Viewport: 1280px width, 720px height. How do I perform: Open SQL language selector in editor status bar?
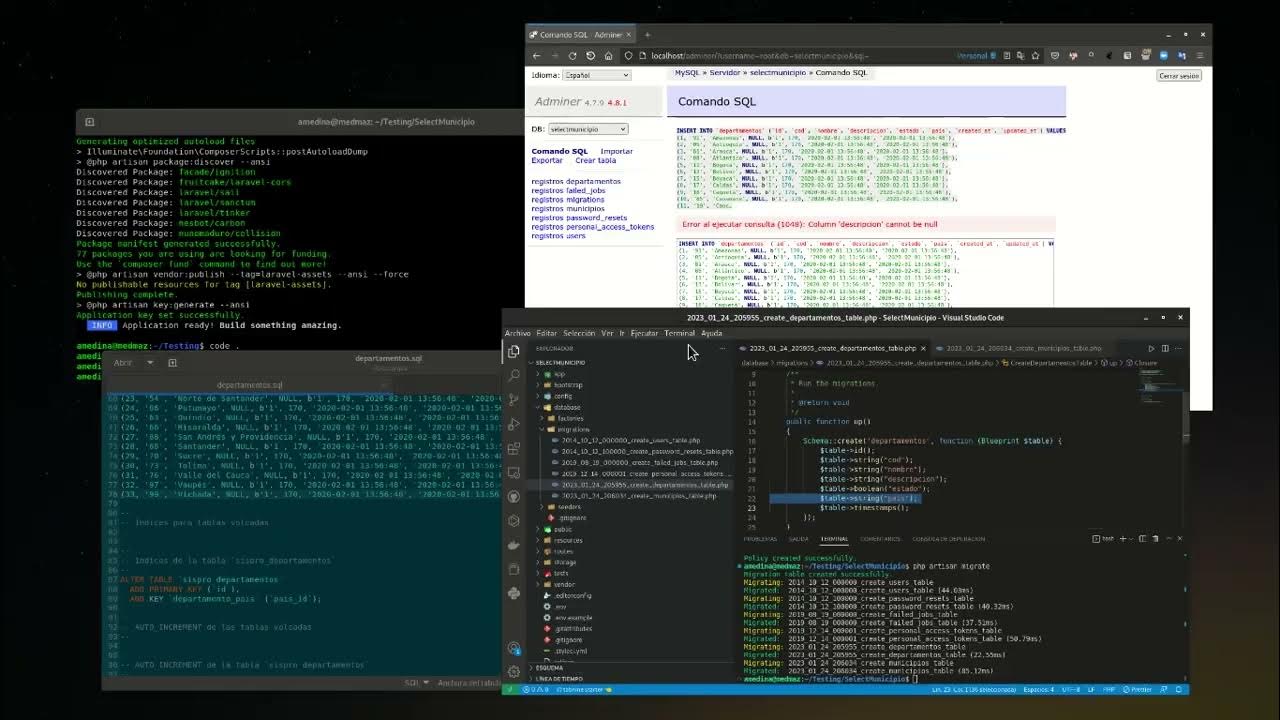415,683
